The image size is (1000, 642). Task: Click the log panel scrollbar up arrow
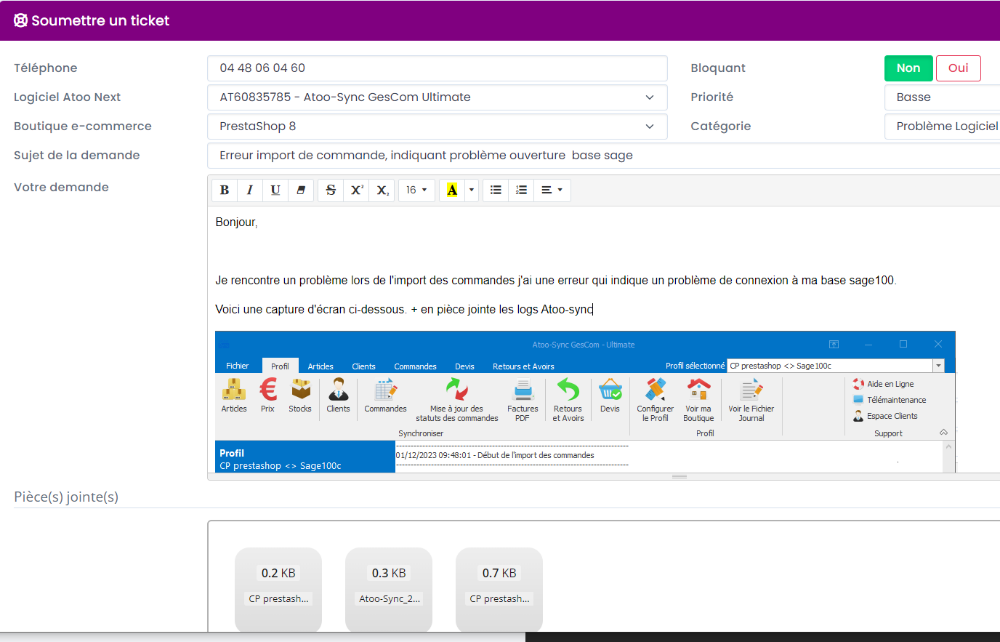948,447
